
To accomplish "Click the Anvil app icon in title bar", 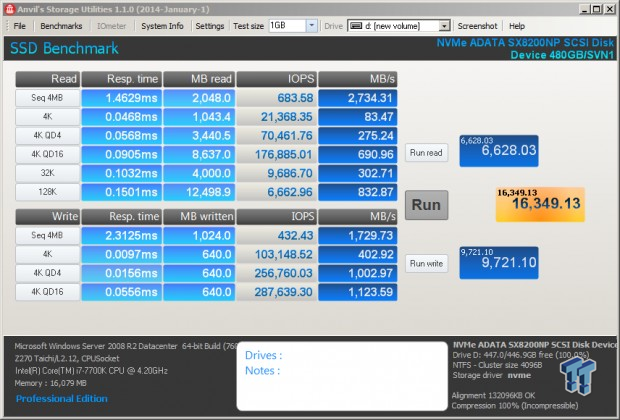I will (x=8, y=8).
